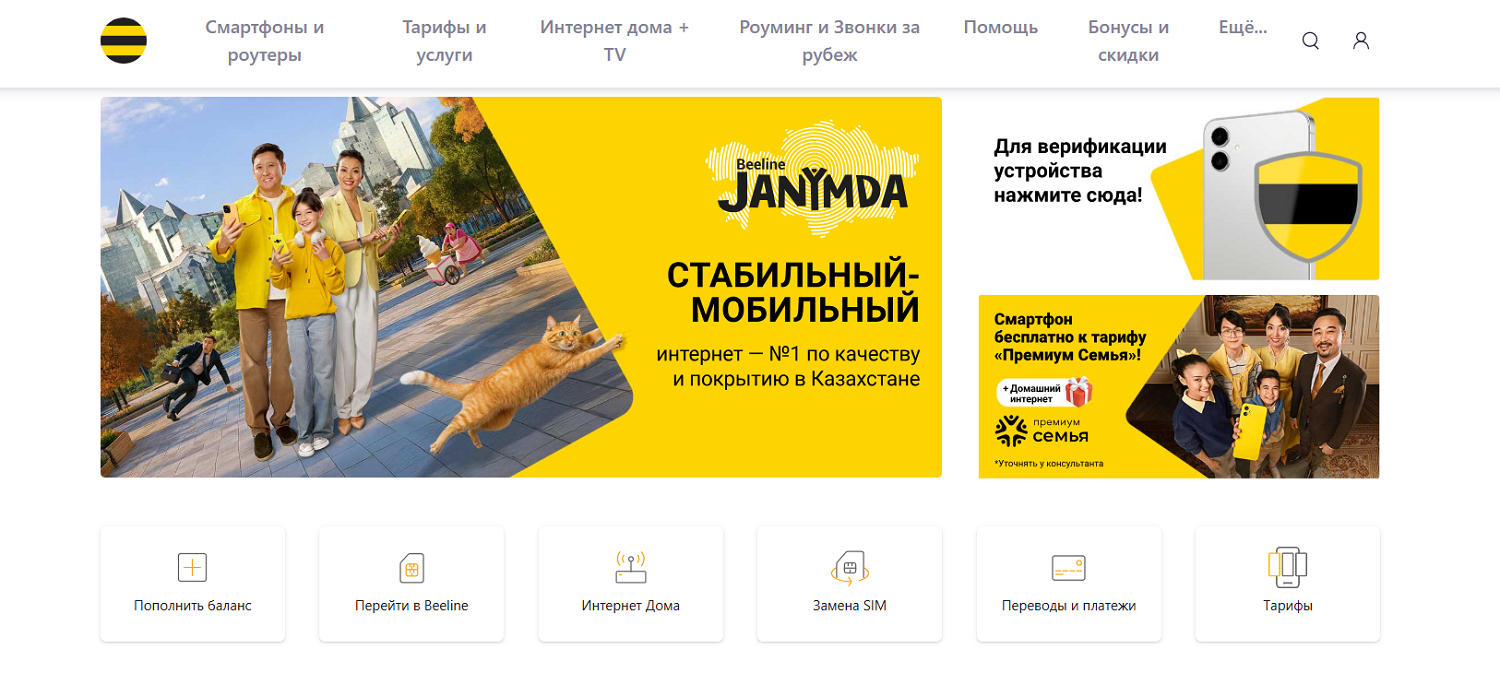Click the SIM card icon for Перейти в Beeline
1500x673 pixels.
point(411,568)
